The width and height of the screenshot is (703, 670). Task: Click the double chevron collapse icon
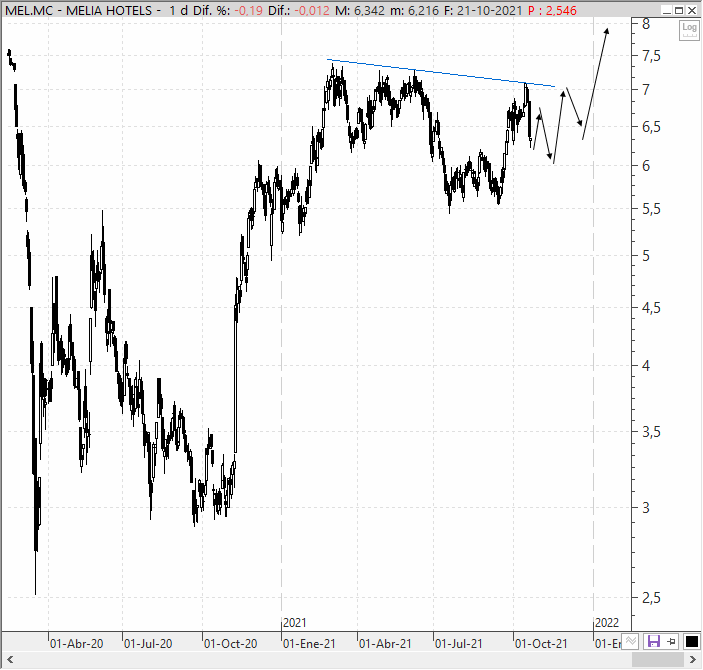tap(631, 641)
